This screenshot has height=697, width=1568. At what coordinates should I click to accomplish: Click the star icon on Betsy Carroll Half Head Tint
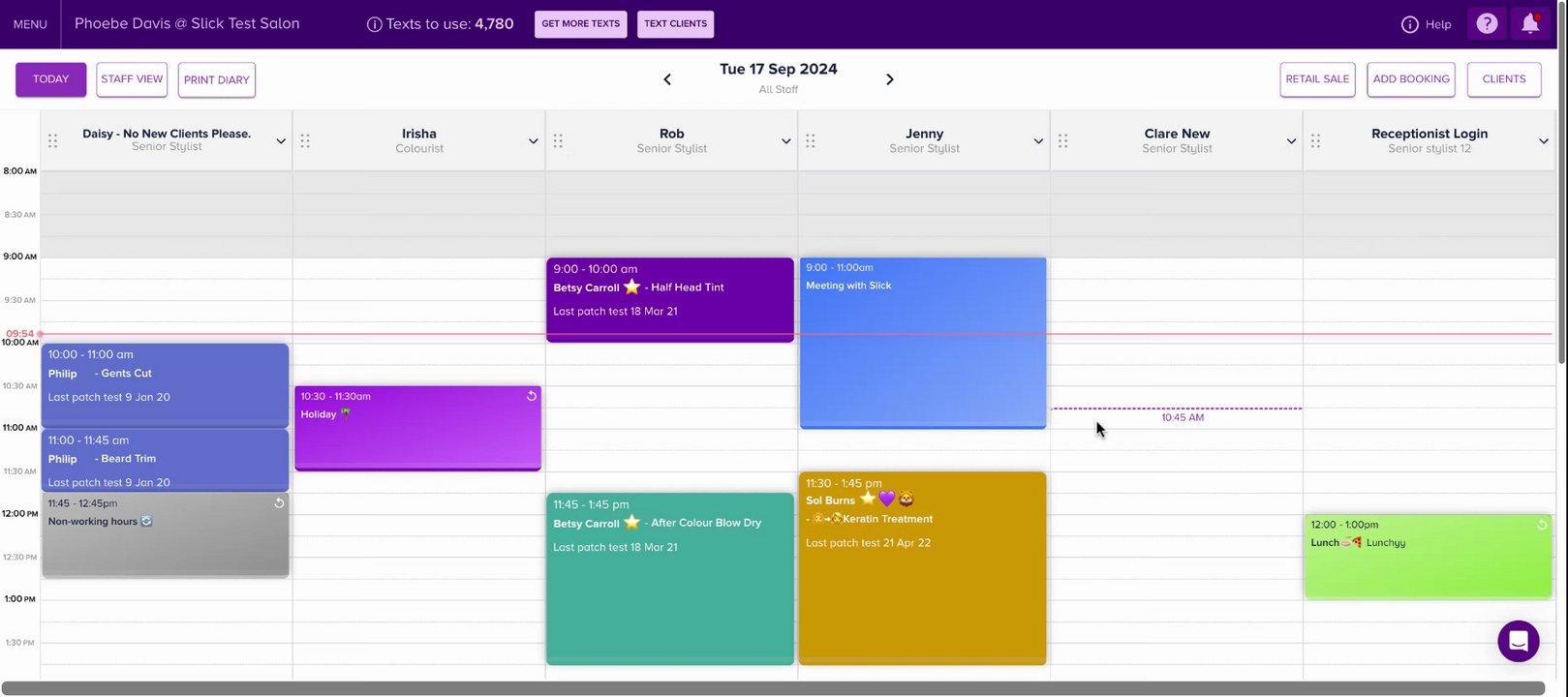[x=631, y=287]
